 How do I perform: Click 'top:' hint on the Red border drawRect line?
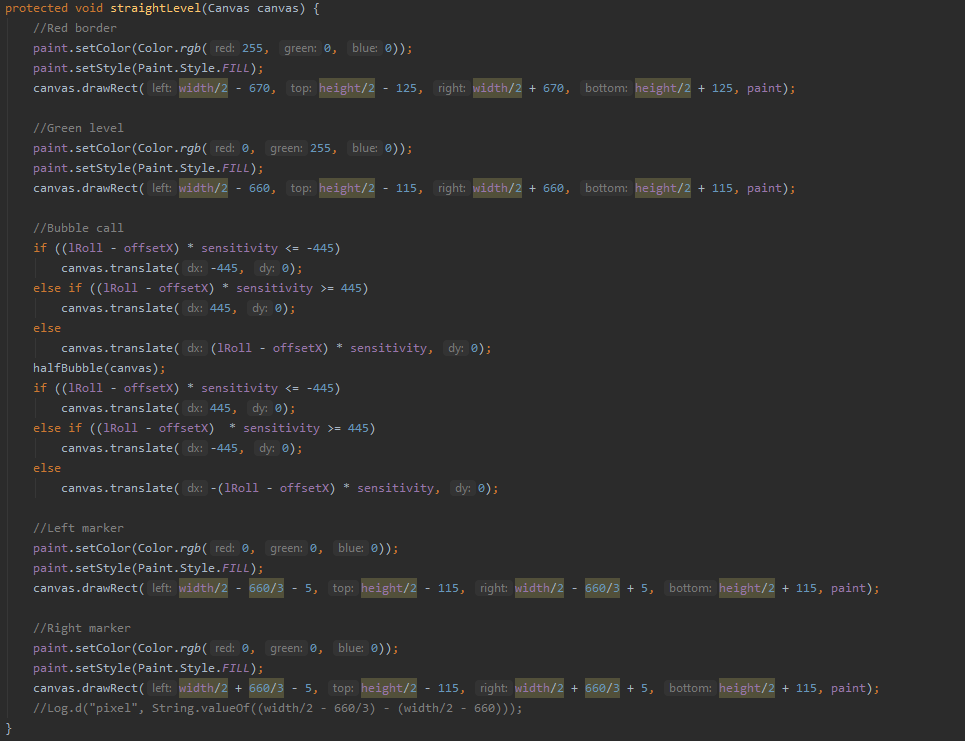[x=301, y=88]
